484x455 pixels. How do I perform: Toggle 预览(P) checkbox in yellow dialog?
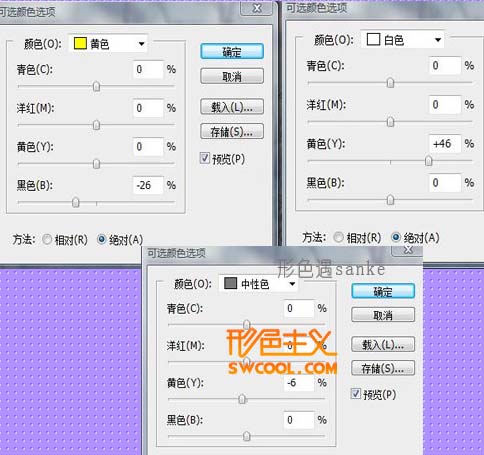pyautogui.click(x=204, y=158)
